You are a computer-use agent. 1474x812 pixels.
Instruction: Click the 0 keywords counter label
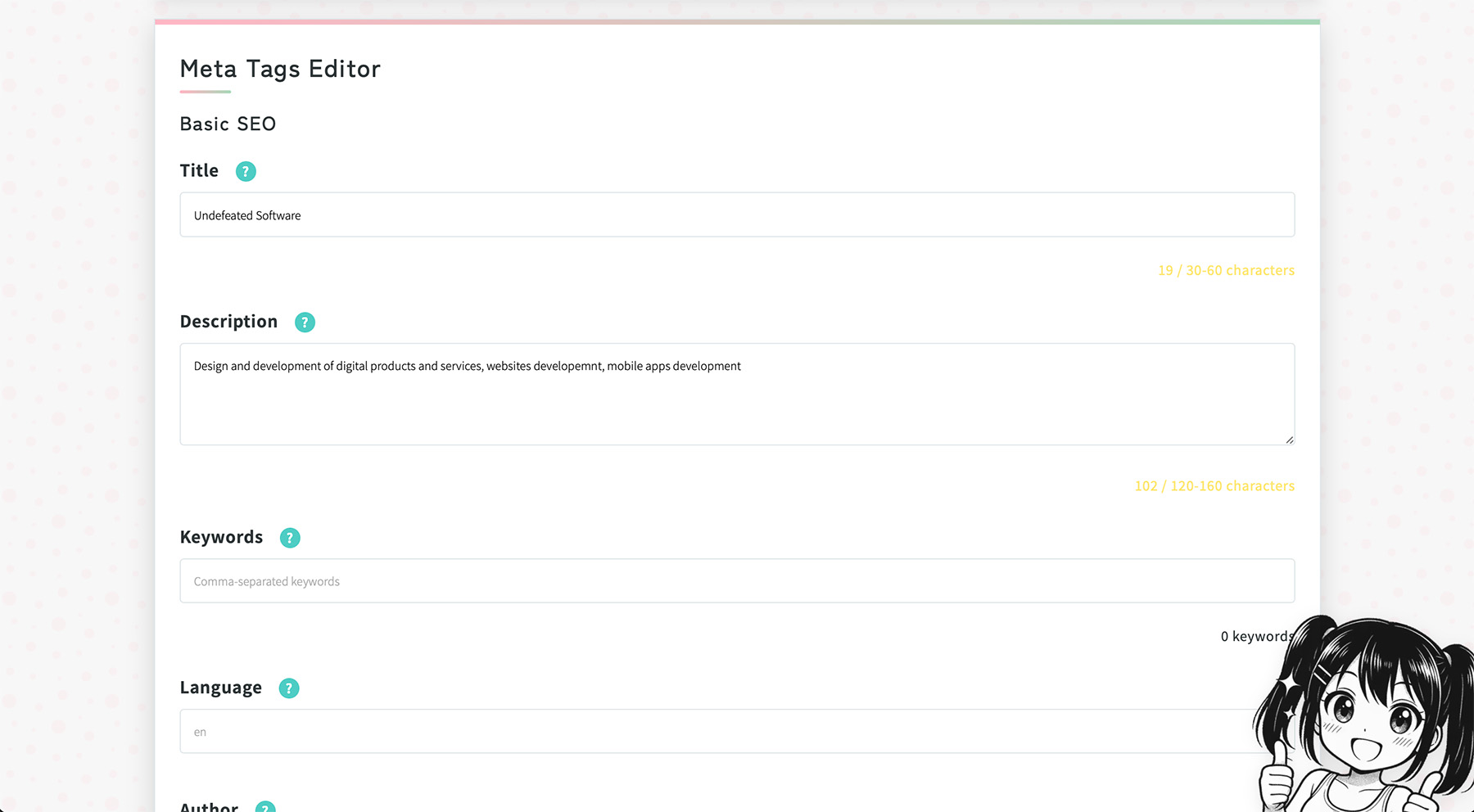[x=1255, y=636]
